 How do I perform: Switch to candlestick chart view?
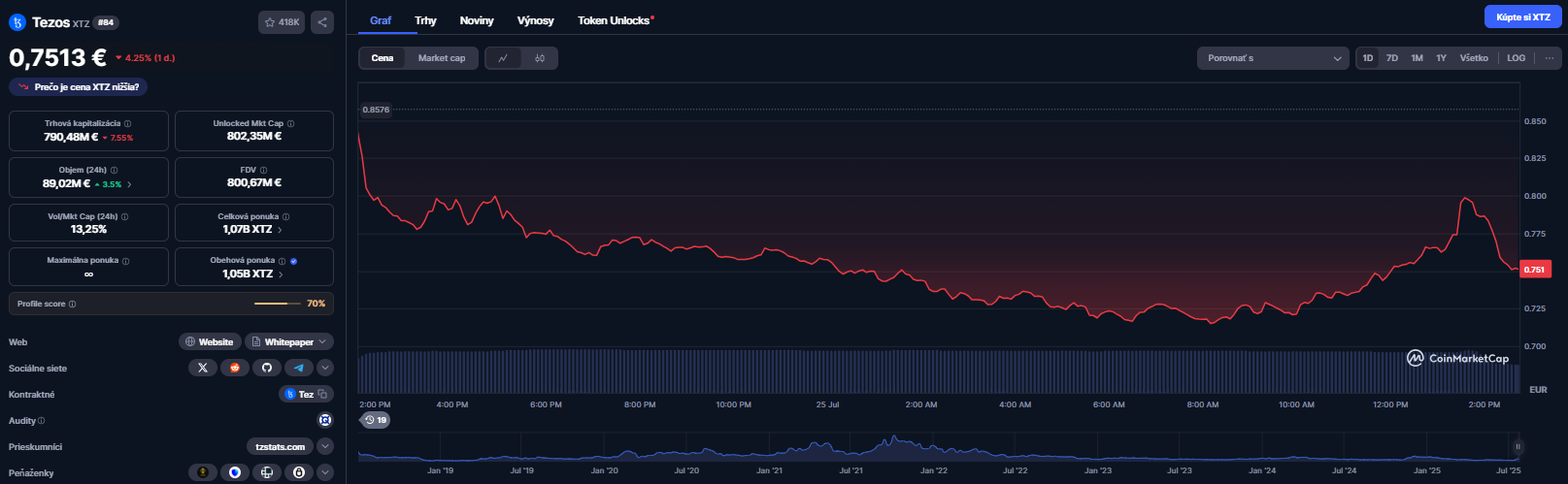tap(540, 58)
